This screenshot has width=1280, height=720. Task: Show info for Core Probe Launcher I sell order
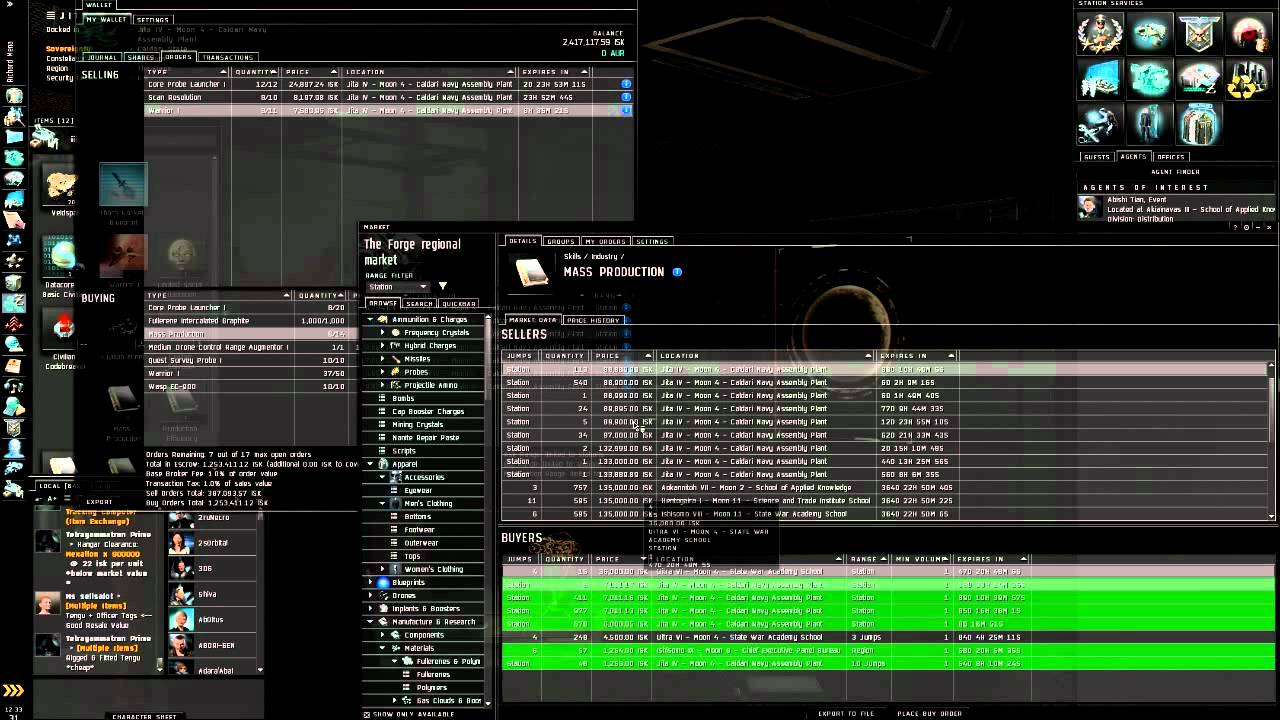(x=627, y=84)
